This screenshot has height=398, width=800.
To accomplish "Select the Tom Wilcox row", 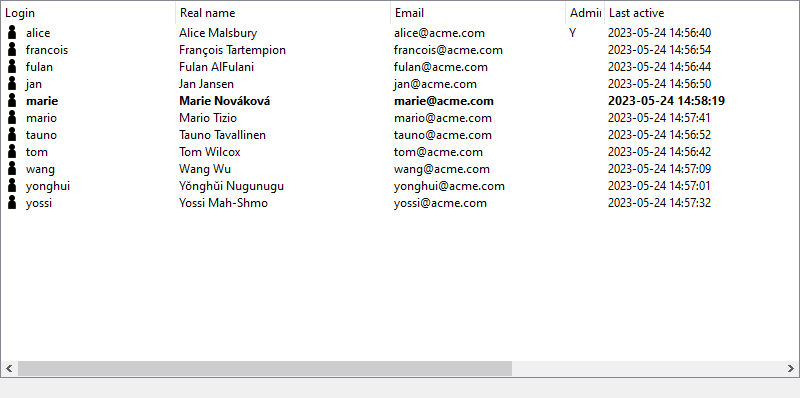I will 400,152.
